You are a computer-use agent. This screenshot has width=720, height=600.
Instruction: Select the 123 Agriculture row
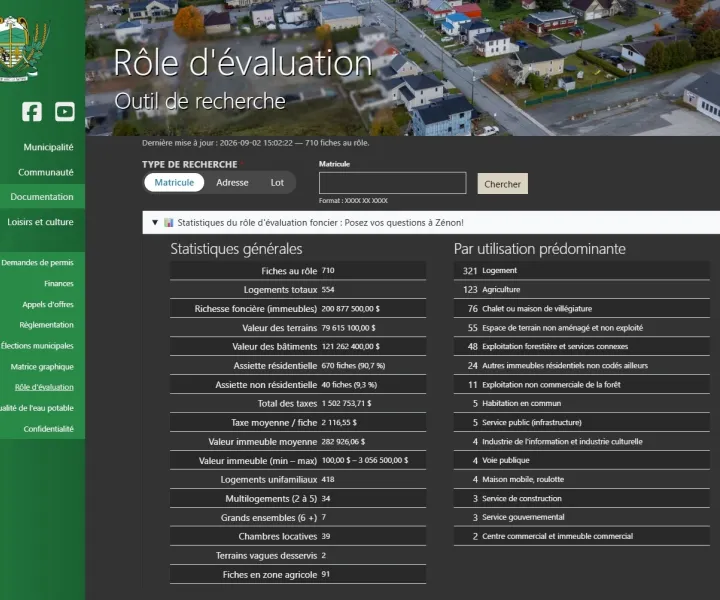point(582,290)
